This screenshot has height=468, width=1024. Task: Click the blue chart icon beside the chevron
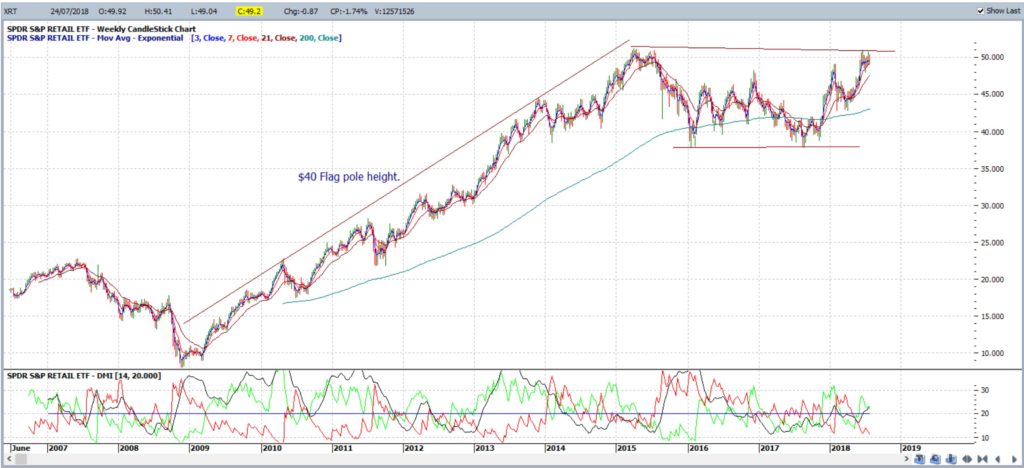(920, 459)
